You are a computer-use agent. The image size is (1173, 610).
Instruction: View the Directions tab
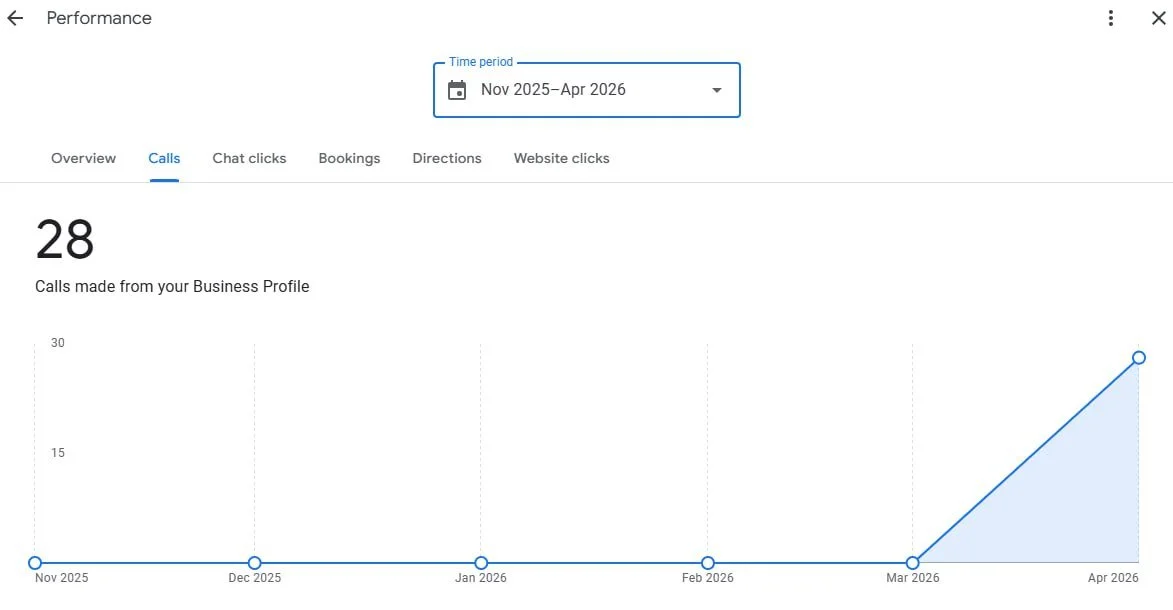tap(447, 158)
